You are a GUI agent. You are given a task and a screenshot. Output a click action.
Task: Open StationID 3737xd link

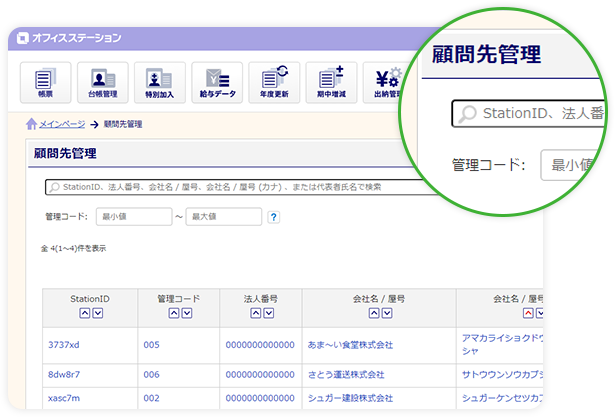pyautogui.click(x=64, y=345)
